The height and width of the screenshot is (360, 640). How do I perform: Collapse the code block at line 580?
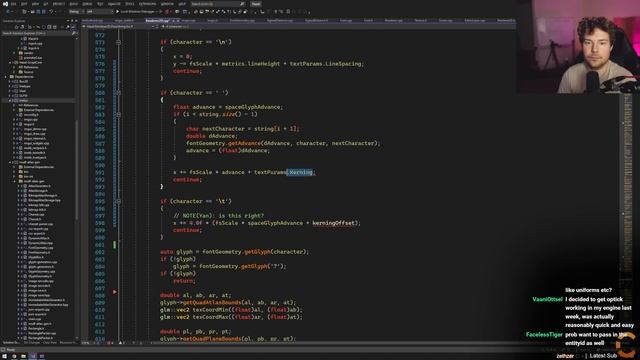[118, 93]
